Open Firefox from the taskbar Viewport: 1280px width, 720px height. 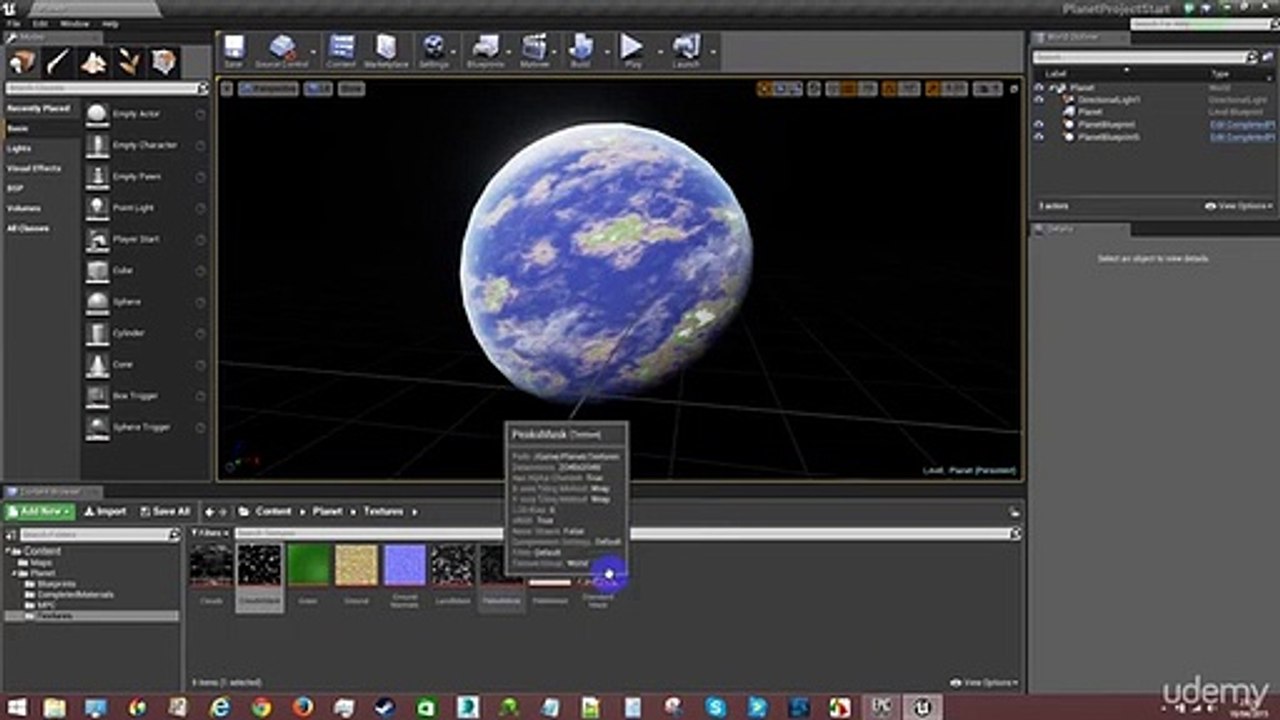click(x=303, y=708)
